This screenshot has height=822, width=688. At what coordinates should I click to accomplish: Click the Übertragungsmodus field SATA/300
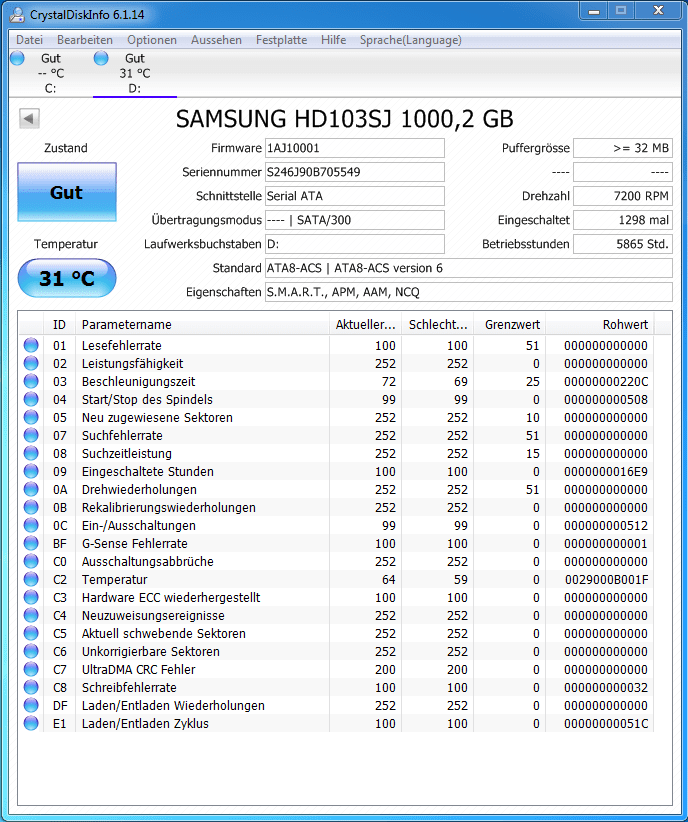pyautogui.click(x=354, y=220)
